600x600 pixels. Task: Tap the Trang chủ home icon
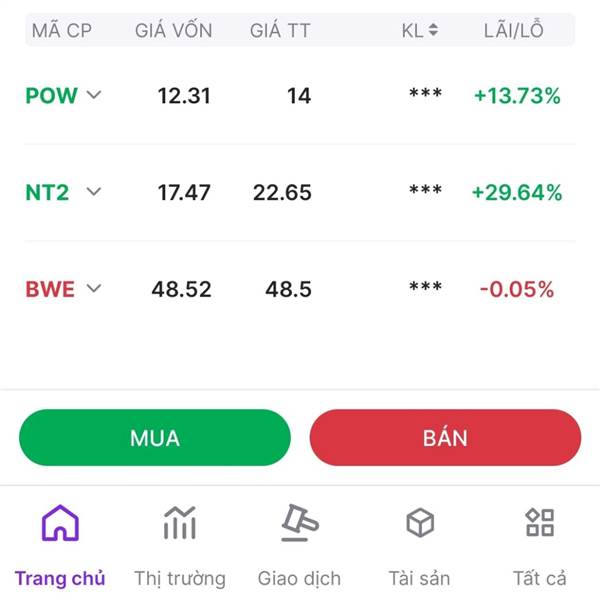(x=60, y=523)
